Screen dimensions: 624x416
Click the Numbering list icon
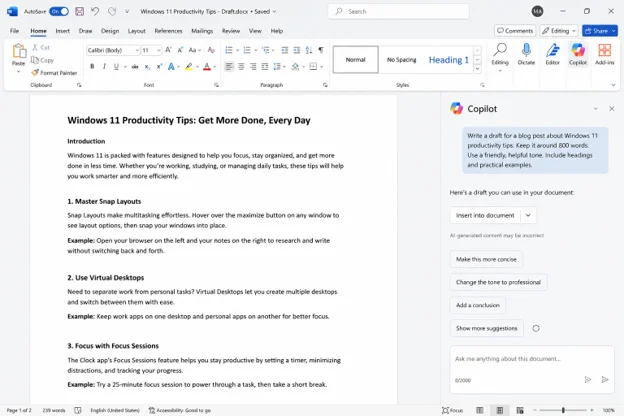[247, 50]
